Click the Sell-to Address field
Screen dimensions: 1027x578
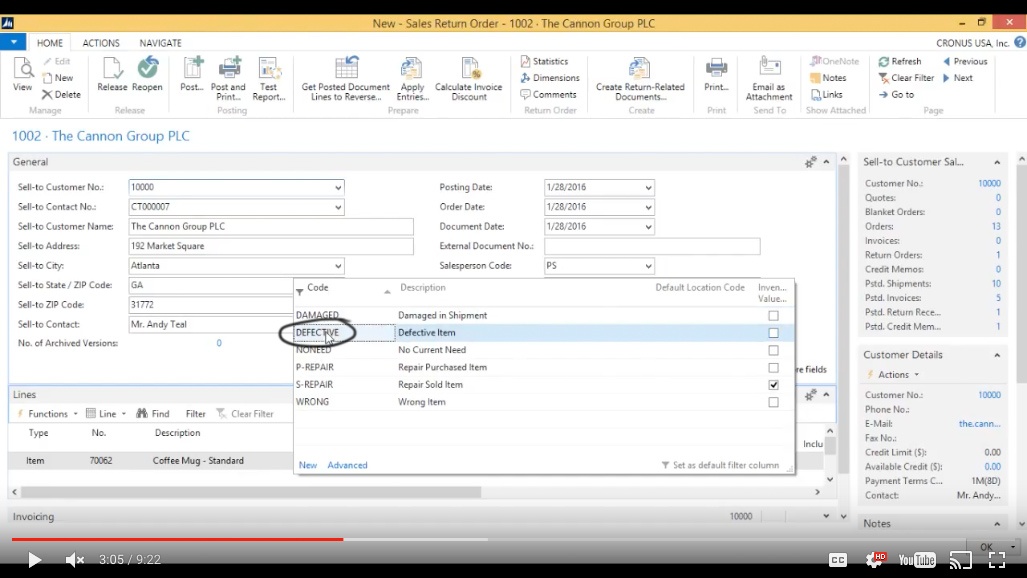271,246
